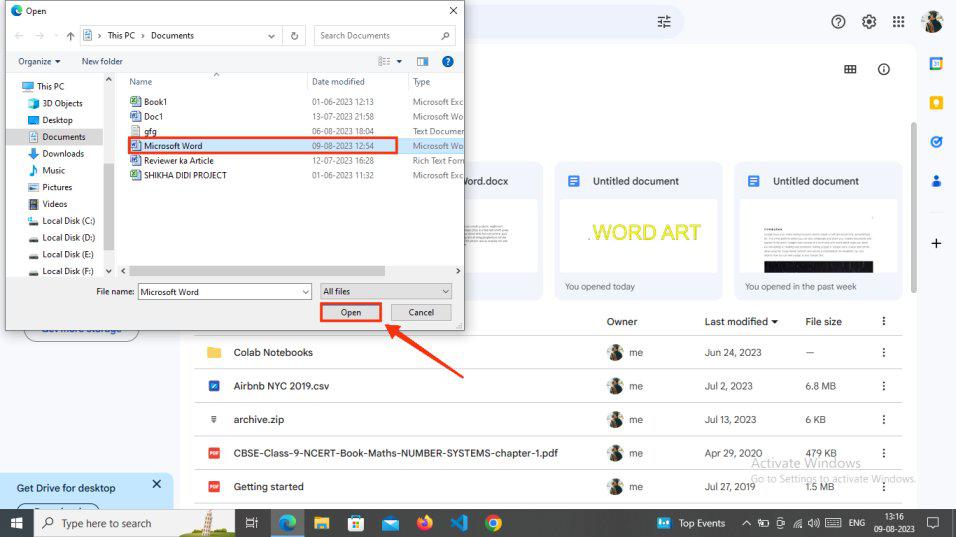Viewport: 956px width, 537px height.
Task: Click the Windows Start button
Action: [x=16, y=523]
